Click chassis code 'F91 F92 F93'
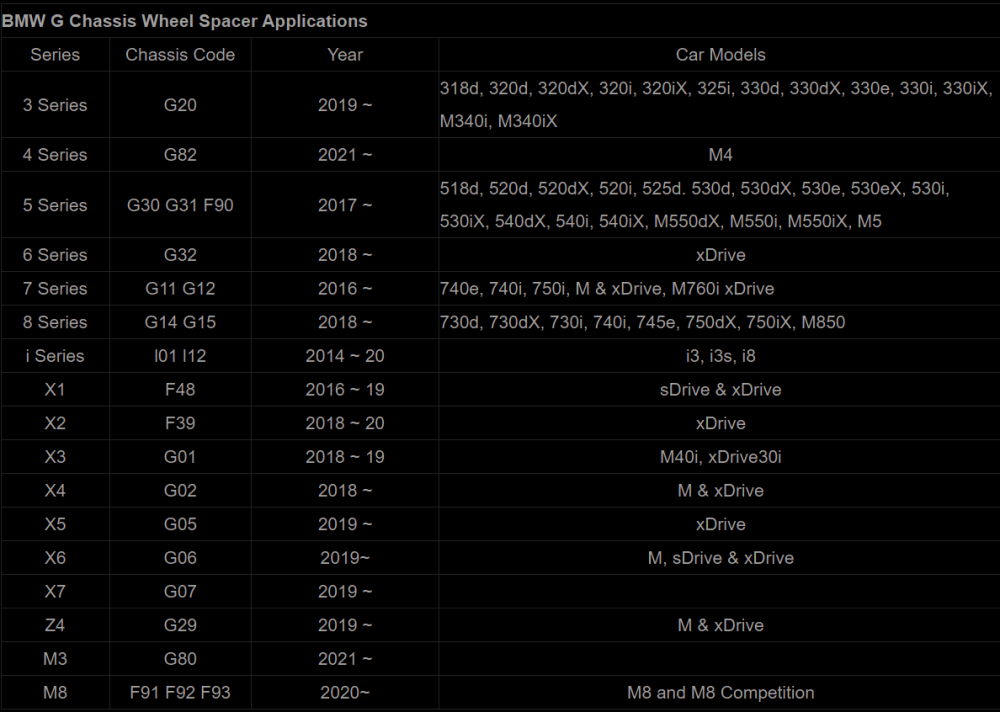 [180, 692]
